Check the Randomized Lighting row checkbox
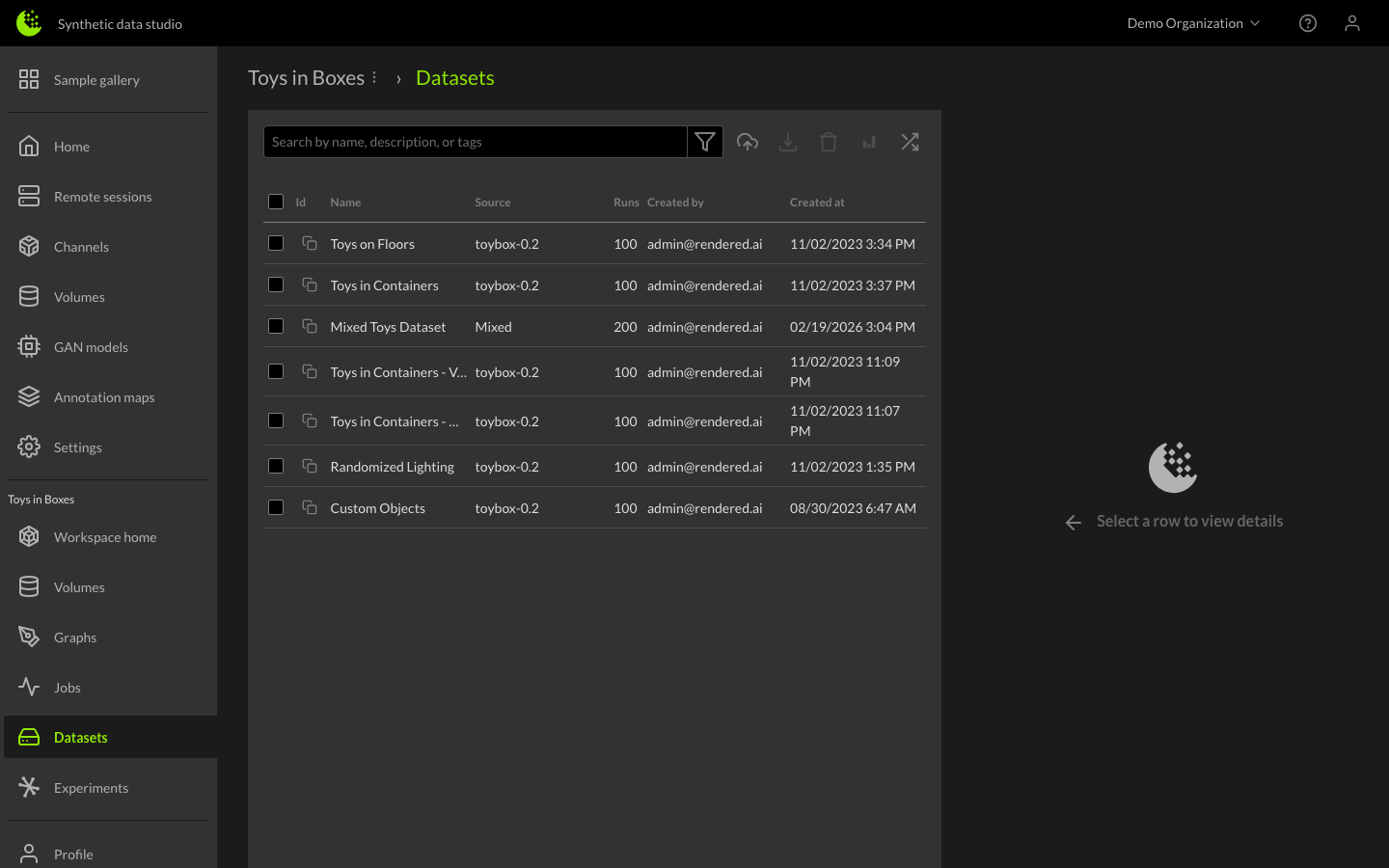The width and height of the screenshot is (1389, 868). (276, 466)
